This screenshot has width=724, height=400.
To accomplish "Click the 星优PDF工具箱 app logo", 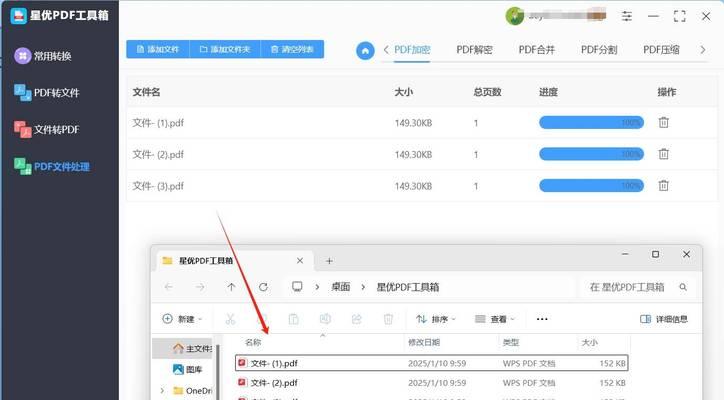I will (x=18, y=16).
